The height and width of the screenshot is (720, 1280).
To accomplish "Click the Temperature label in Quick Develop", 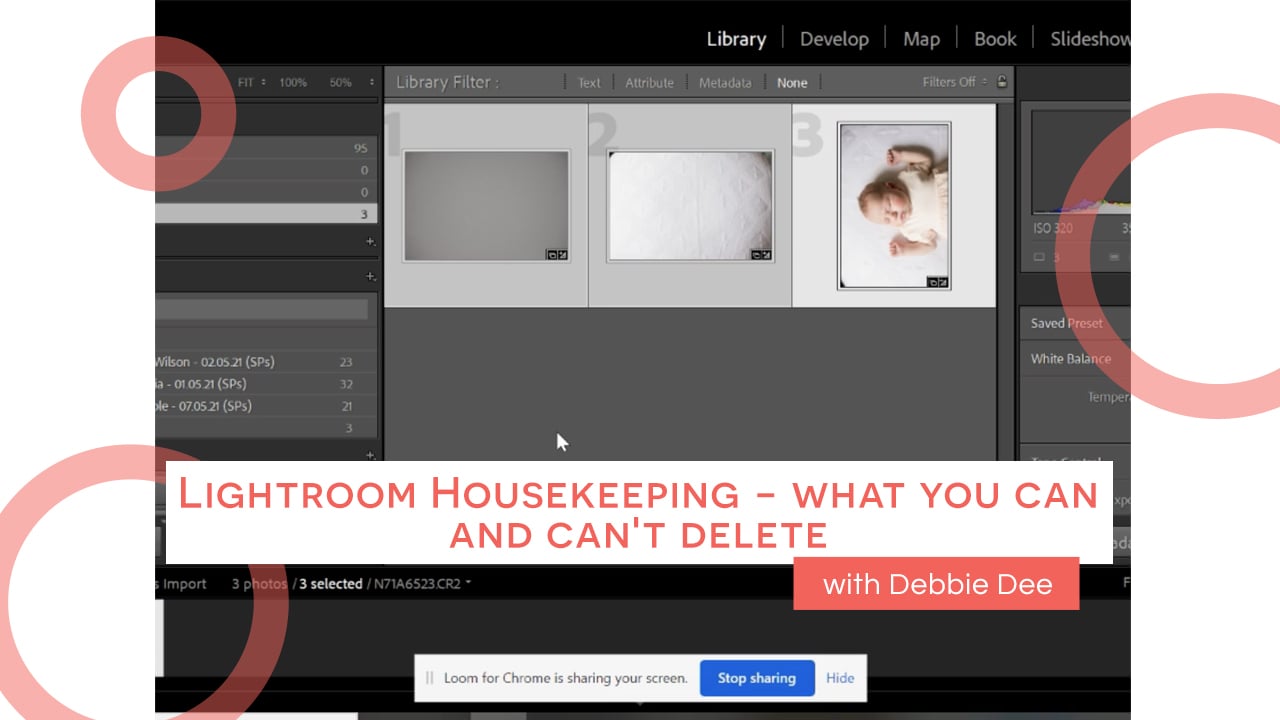I will pos(1109,397).
